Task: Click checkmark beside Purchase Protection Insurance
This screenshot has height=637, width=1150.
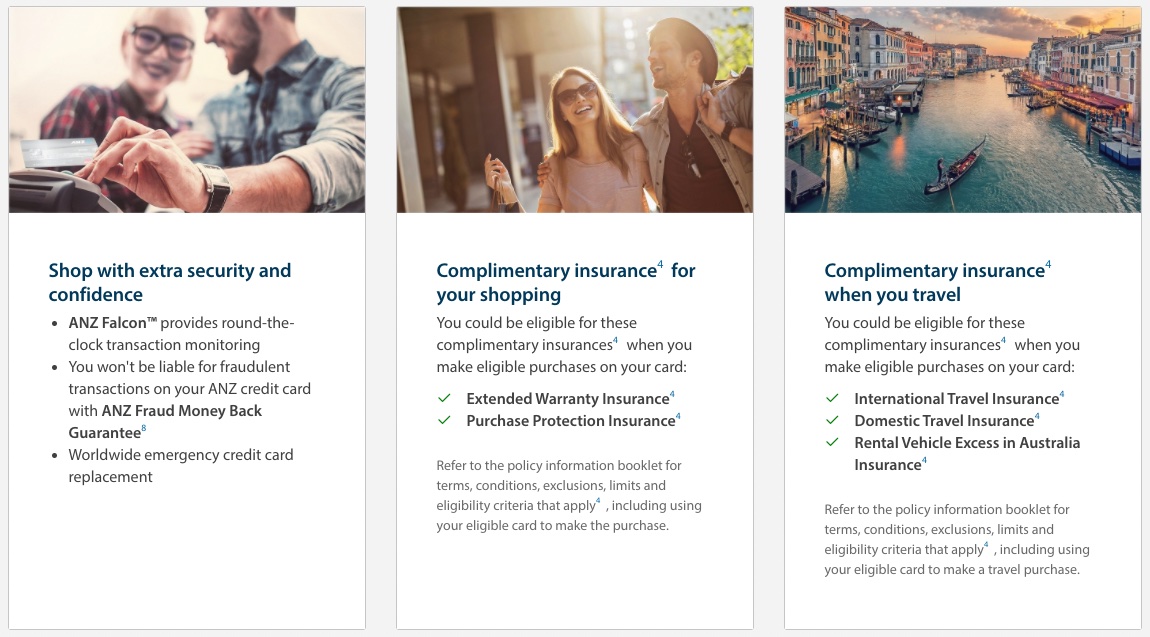Action: [x=444, y=421]
